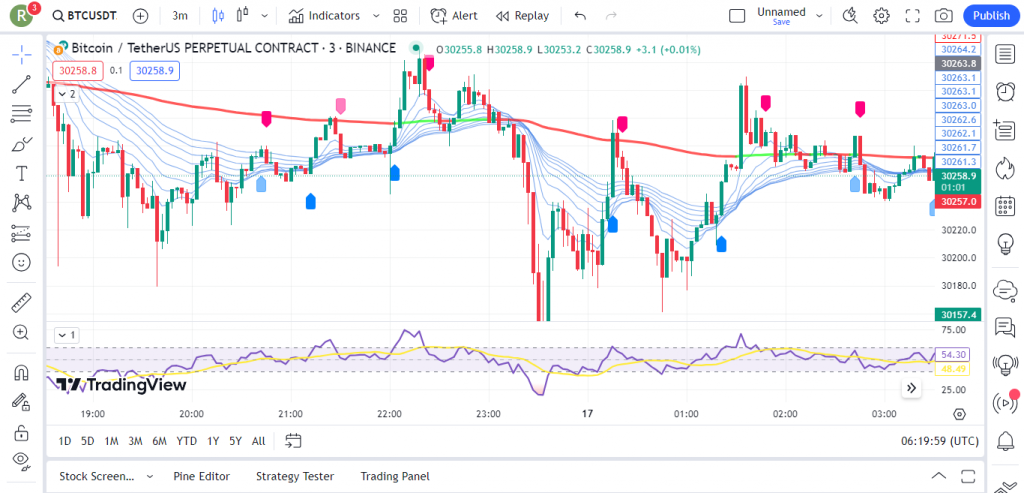Open the Strategy Tester tab
1024x493 pixels.
(x=295, y=477)
